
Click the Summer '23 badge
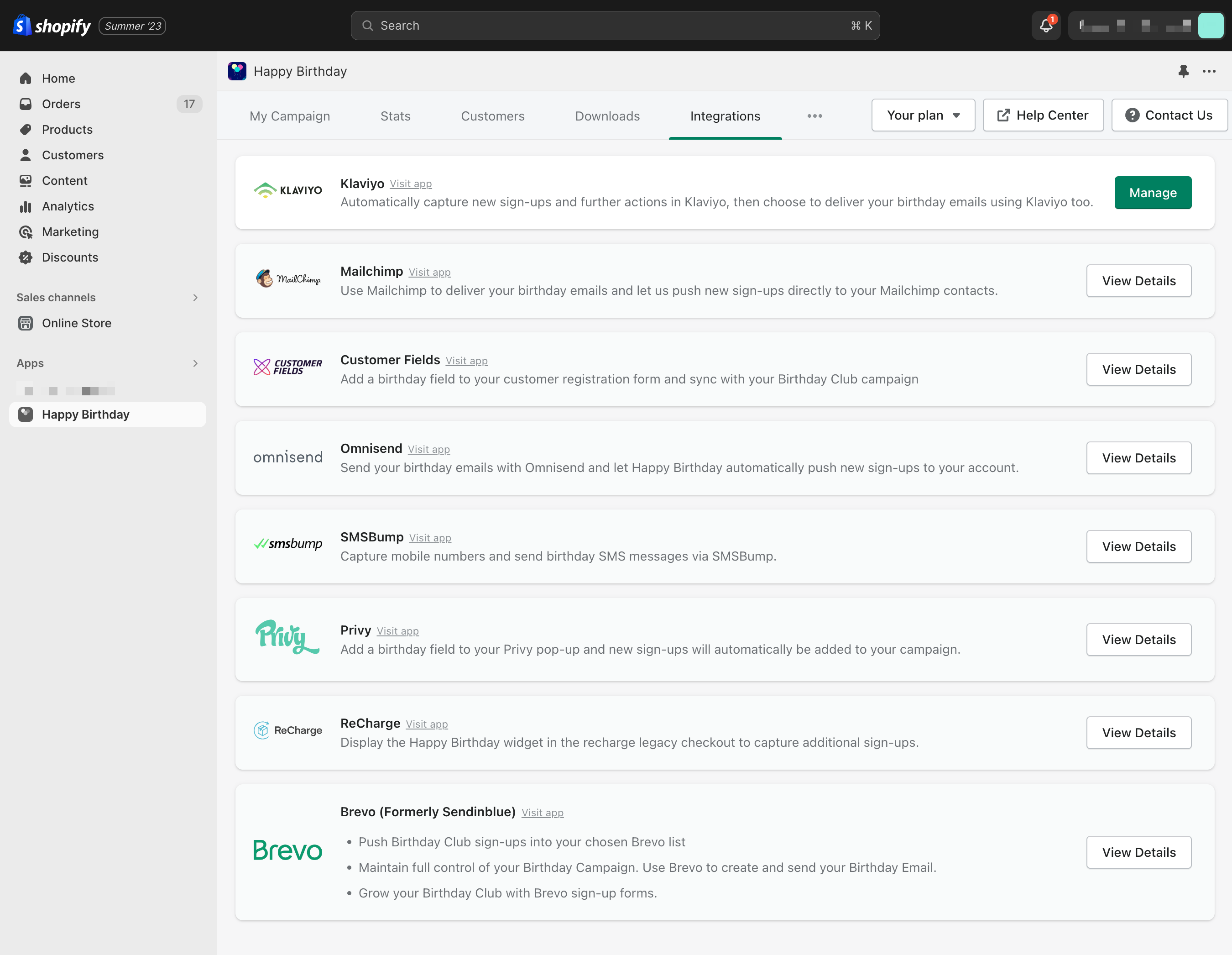[133, 26]
